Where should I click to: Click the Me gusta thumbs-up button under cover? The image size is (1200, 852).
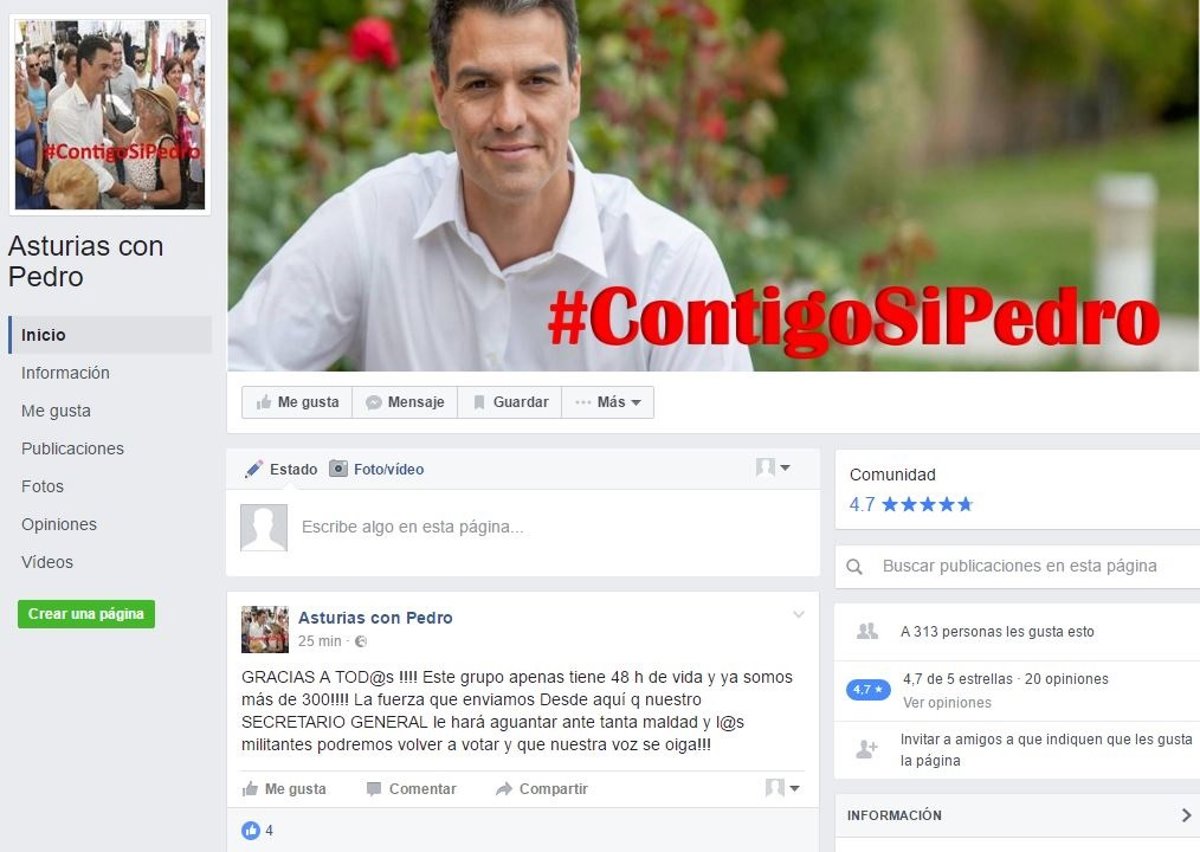297,402
